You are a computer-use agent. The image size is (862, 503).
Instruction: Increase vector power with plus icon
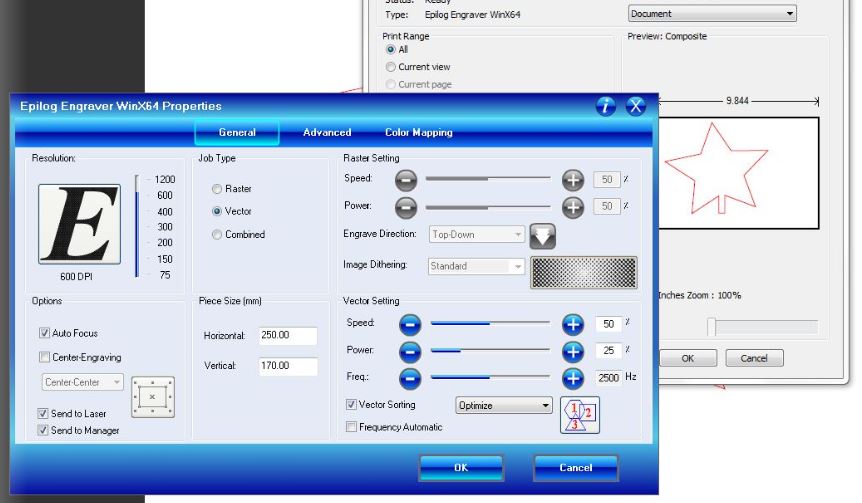[x=573, y=352]
